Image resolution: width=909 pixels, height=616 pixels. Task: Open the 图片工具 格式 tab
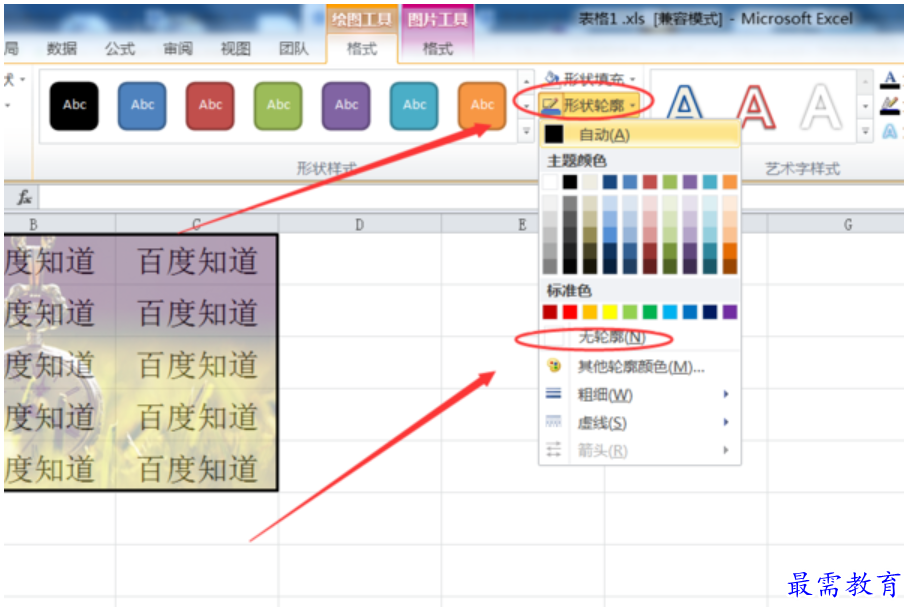click(438, 49)
